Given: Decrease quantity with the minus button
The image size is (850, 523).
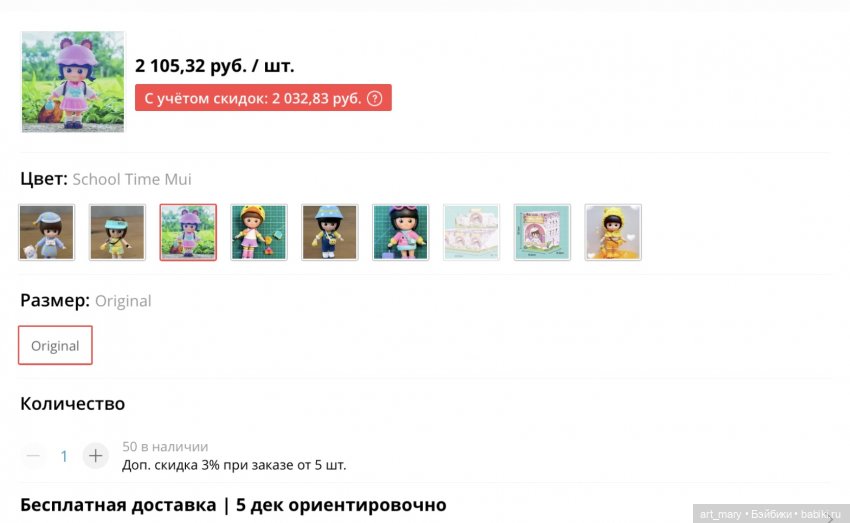Looking at the screenshot, I should coord(34,456).
